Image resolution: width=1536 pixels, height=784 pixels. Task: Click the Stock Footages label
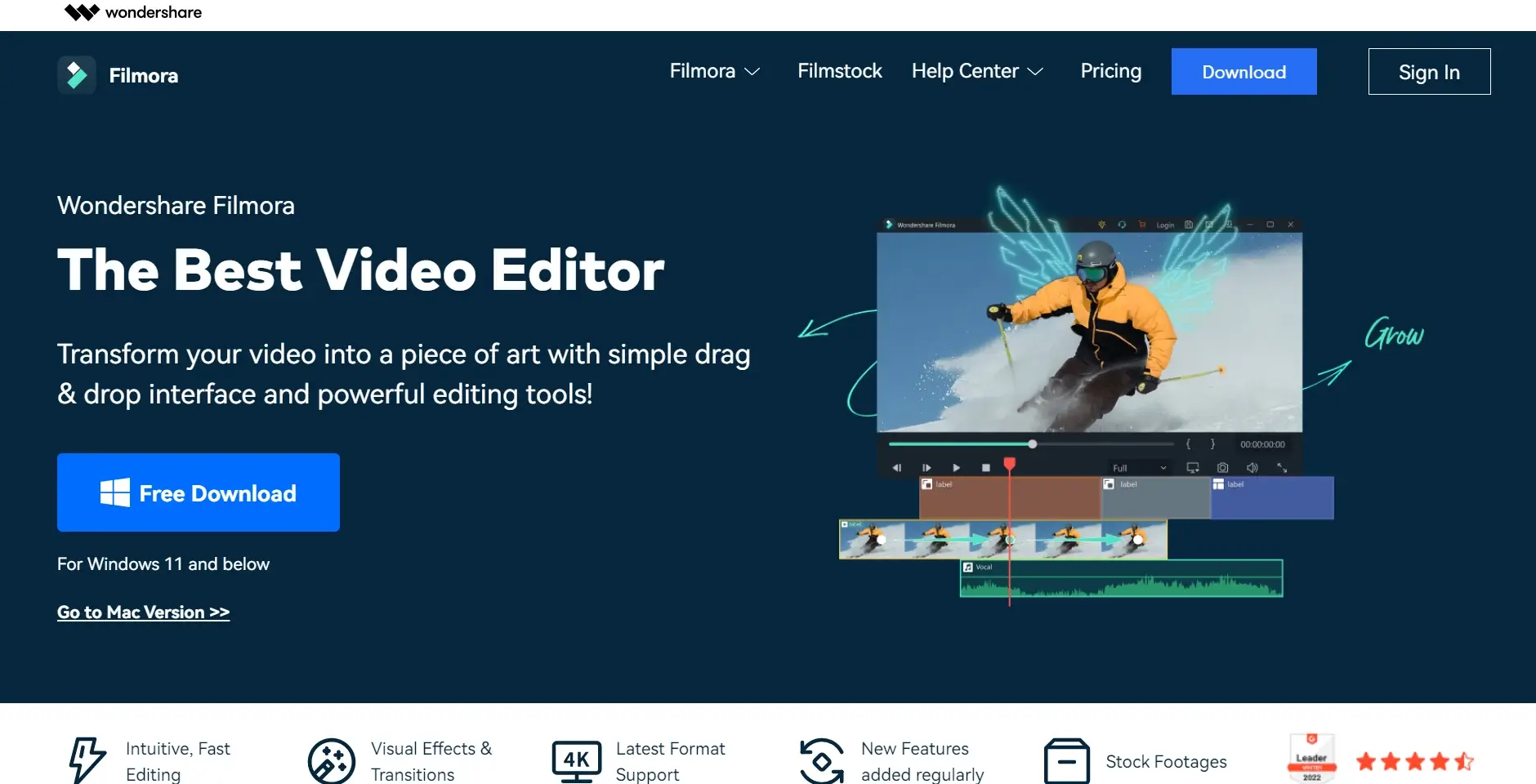1166,761
